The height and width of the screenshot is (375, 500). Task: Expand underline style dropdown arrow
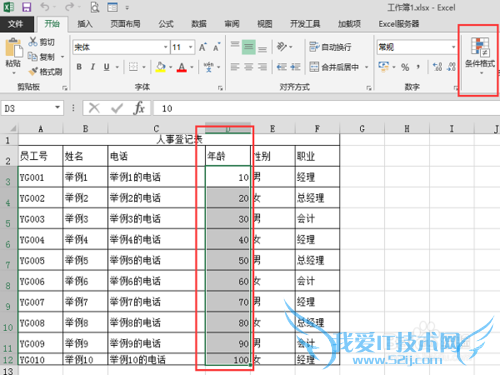[117, 67]
